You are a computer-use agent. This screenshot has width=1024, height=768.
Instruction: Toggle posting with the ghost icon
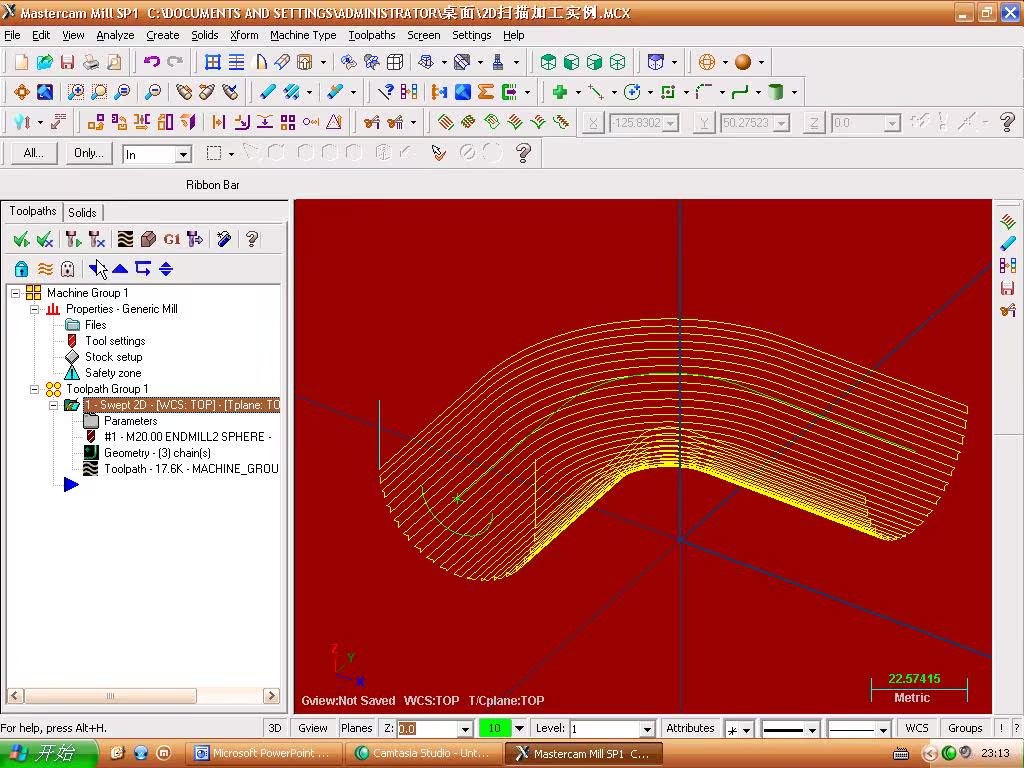tap(67, 268)
